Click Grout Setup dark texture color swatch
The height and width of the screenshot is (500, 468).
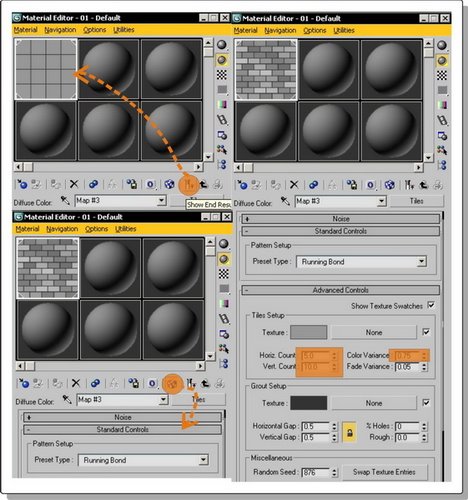[x=308, y=403]
